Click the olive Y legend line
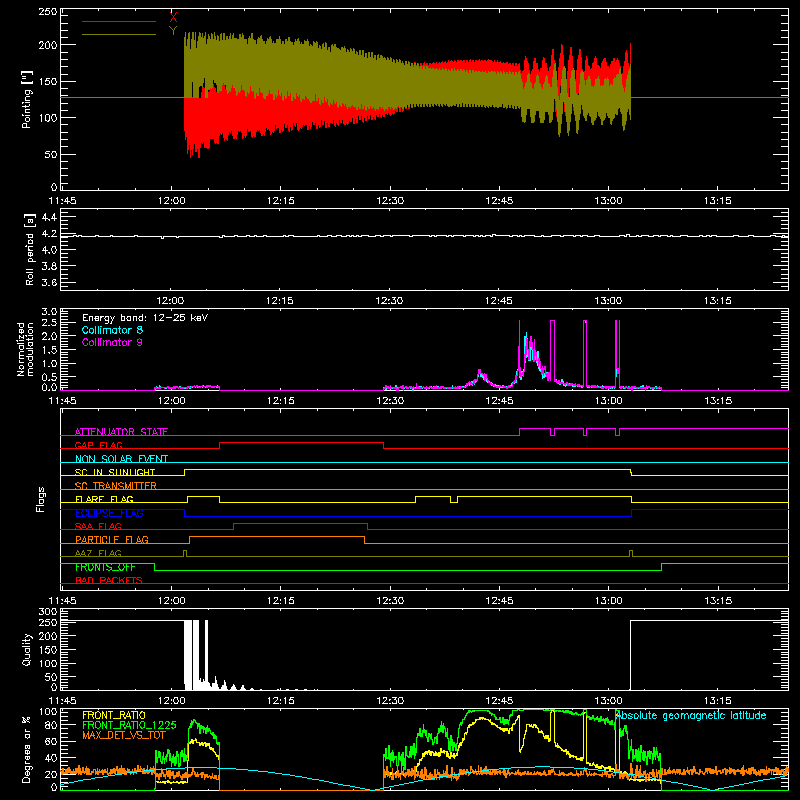 click(119, 35)
